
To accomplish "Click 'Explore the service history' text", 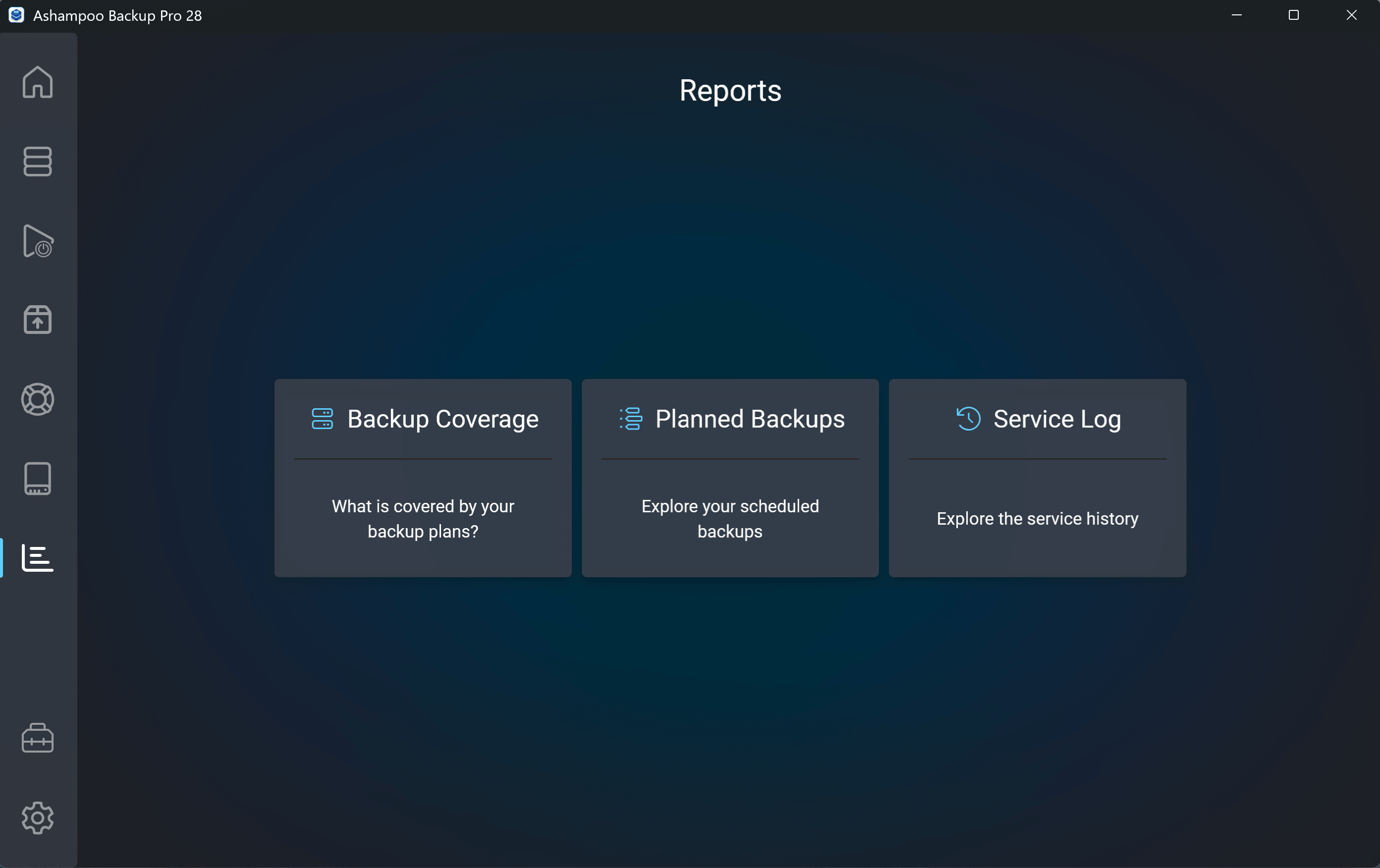I will click(x=1037, y=519).
